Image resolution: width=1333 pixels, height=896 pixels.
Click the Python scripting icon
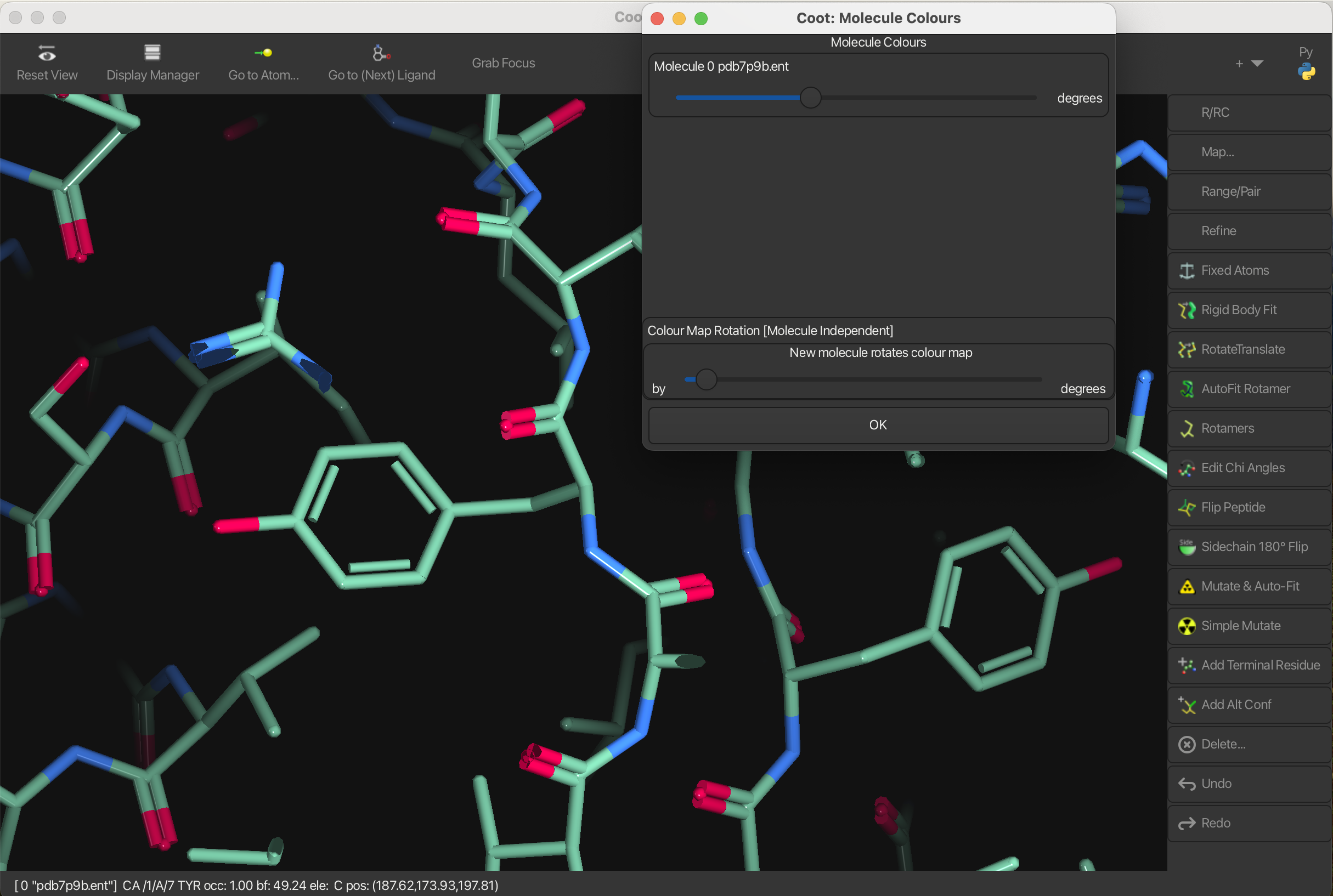(1306, 71)
